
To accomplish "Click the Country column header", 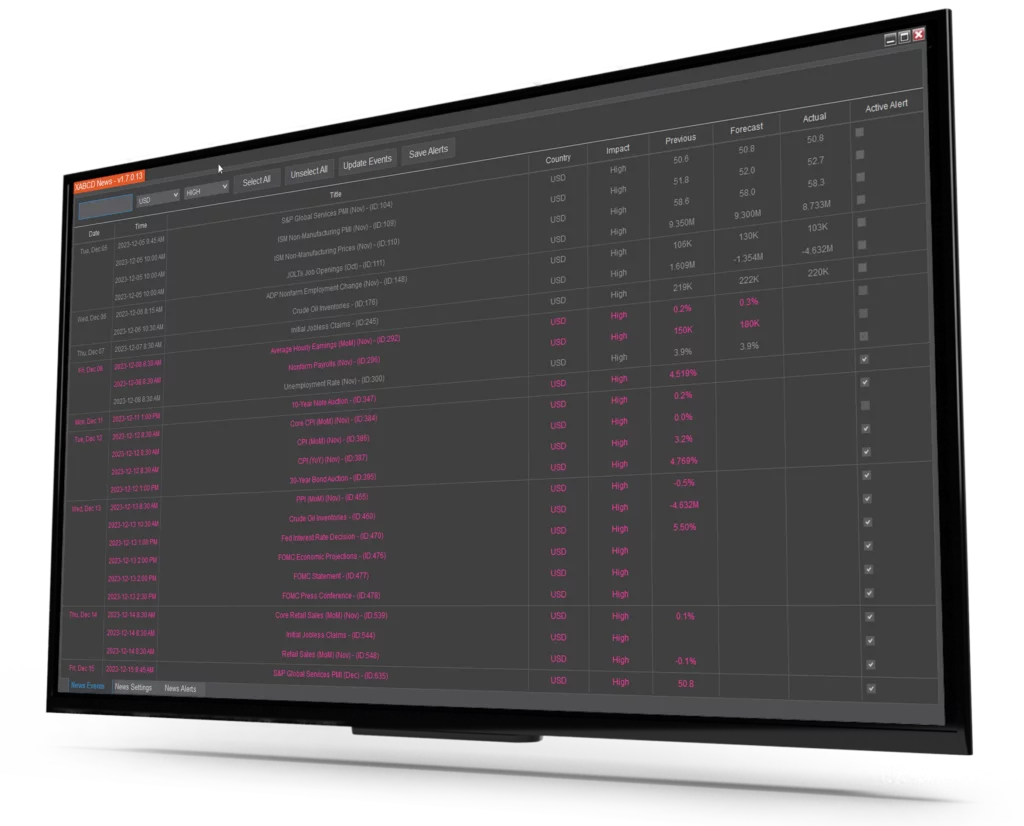I will (558, 159).
